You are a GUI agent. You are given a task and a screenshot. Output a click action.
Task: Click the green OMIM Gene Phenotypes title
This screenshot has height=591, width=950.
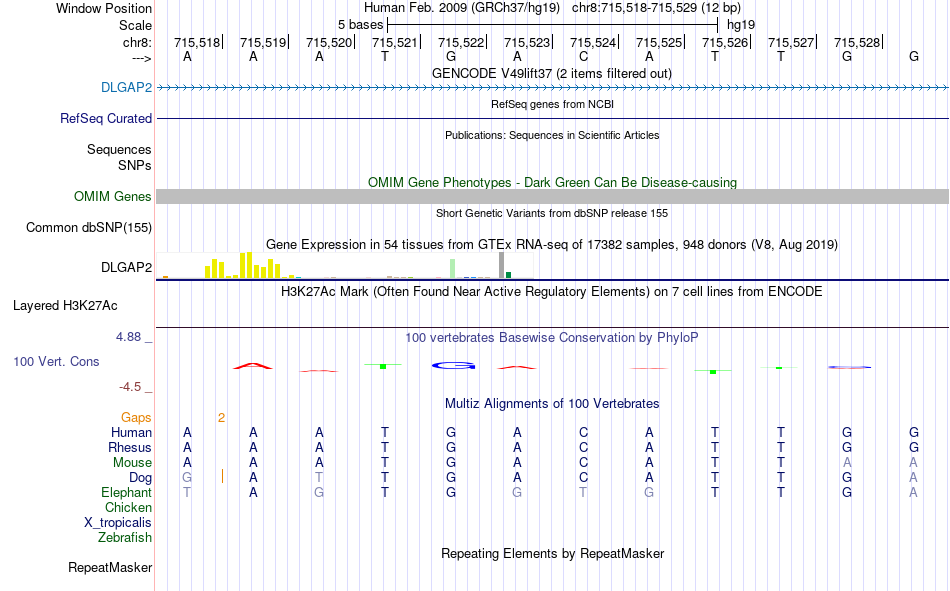click(x=553, y=182)
